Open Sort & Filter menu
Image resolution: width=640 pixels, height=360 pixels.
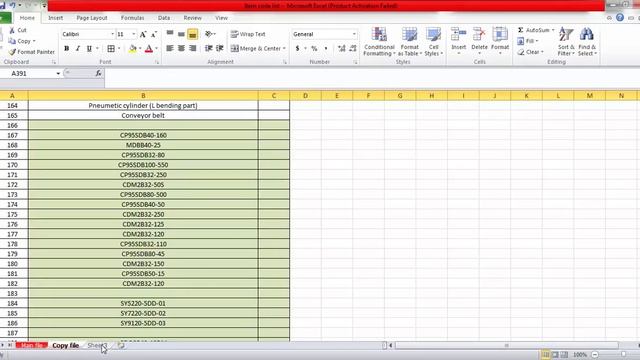click(x=566, y=42)
